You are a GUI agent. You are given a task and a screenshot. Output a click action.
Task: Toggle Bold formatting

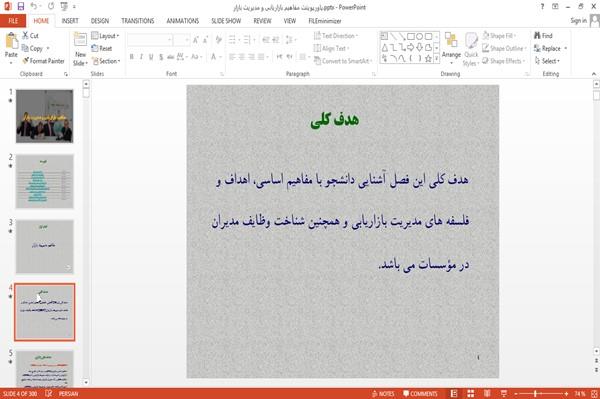132,57
